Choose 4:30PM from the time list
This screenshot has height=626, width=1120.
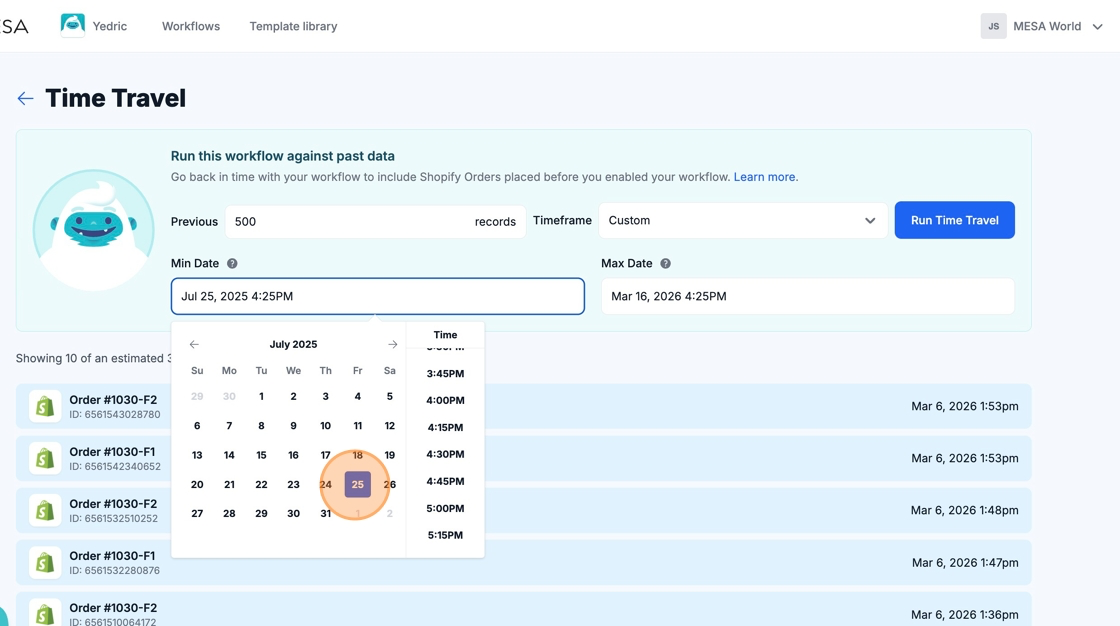445,454
